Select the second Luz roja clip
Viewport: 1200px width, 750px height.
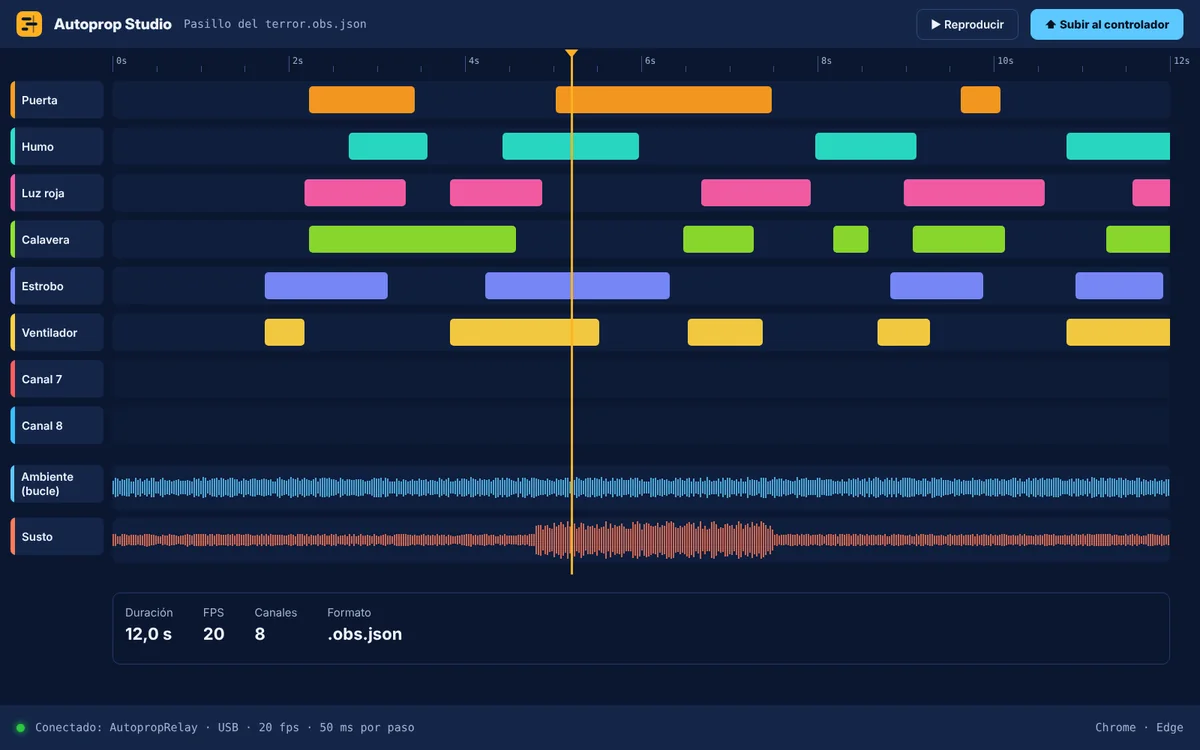point(496,193)
